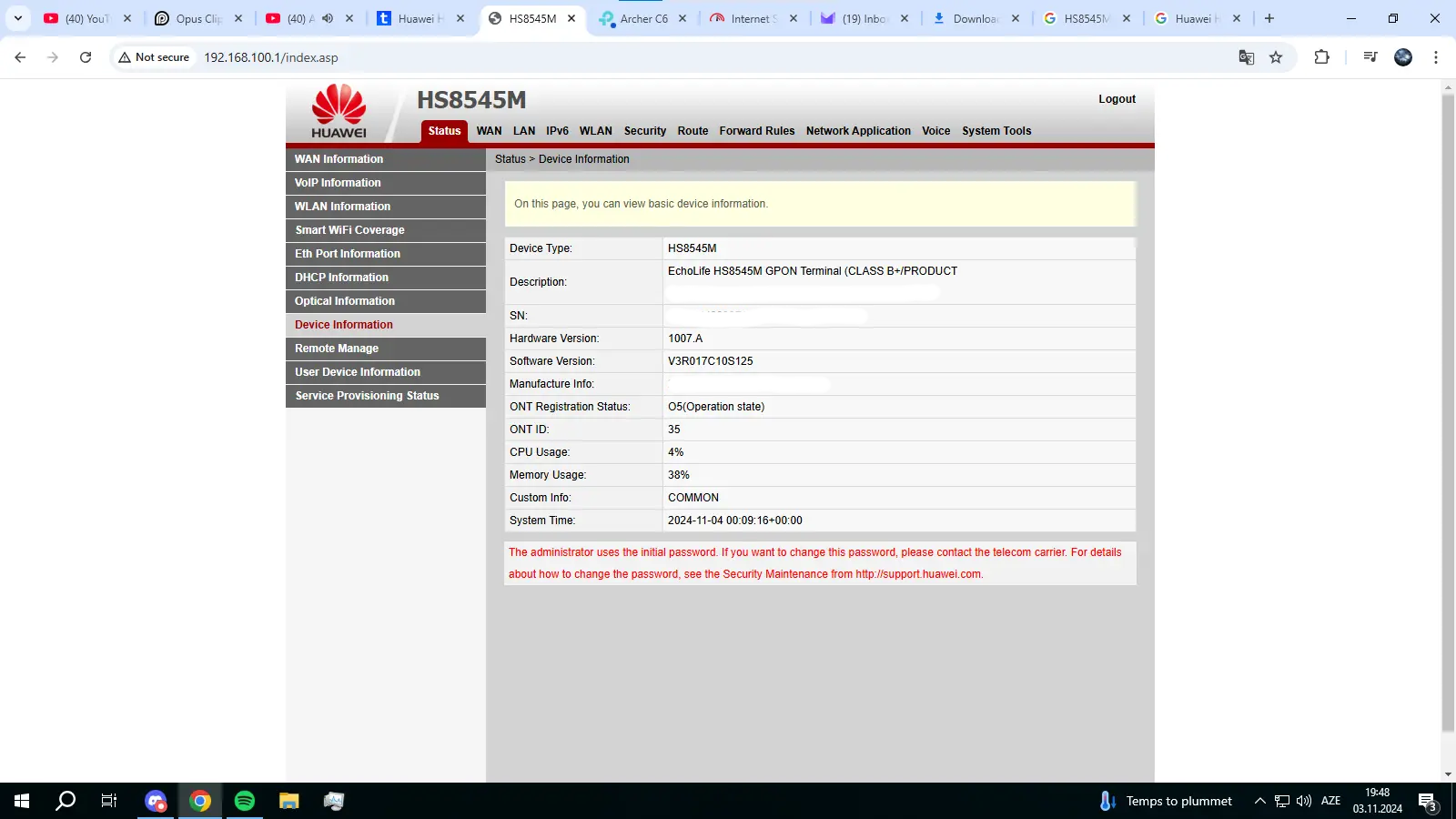1456x819 pixels.
Task: Go back with browser back arrow
Action: (20, 57)
